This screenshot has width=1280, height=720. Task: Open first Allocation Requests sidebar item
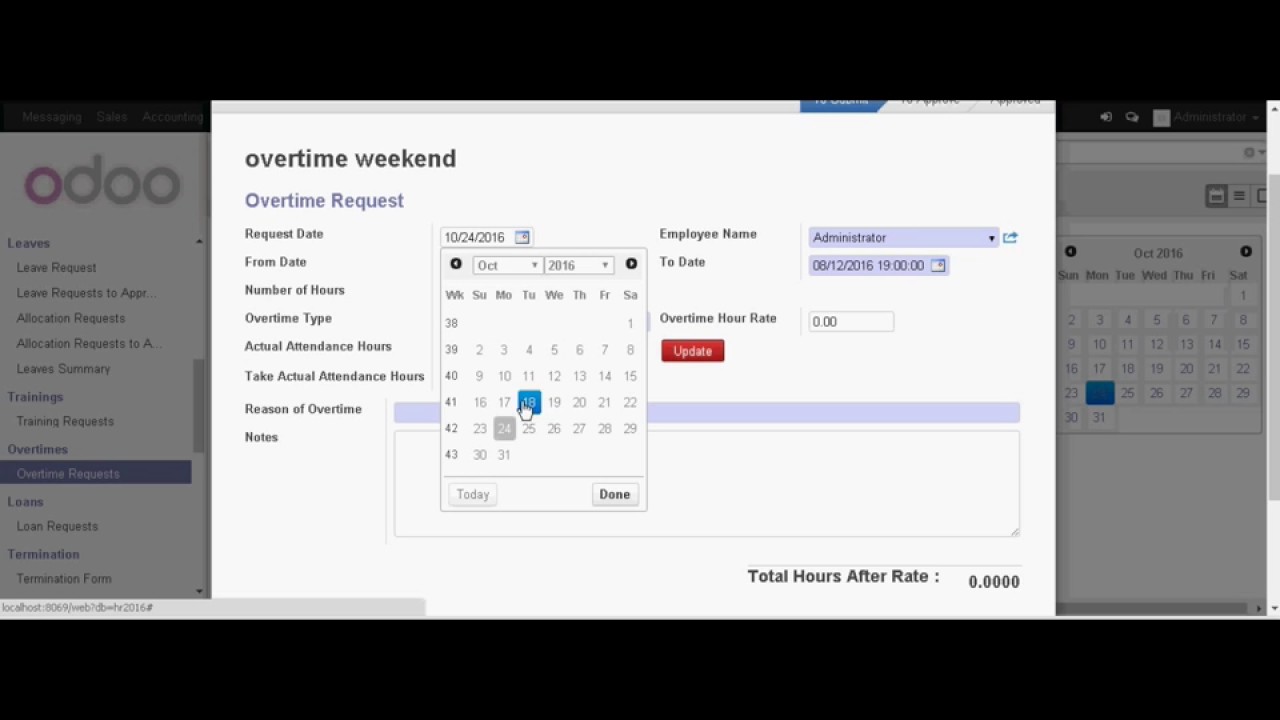pos(71,318)
